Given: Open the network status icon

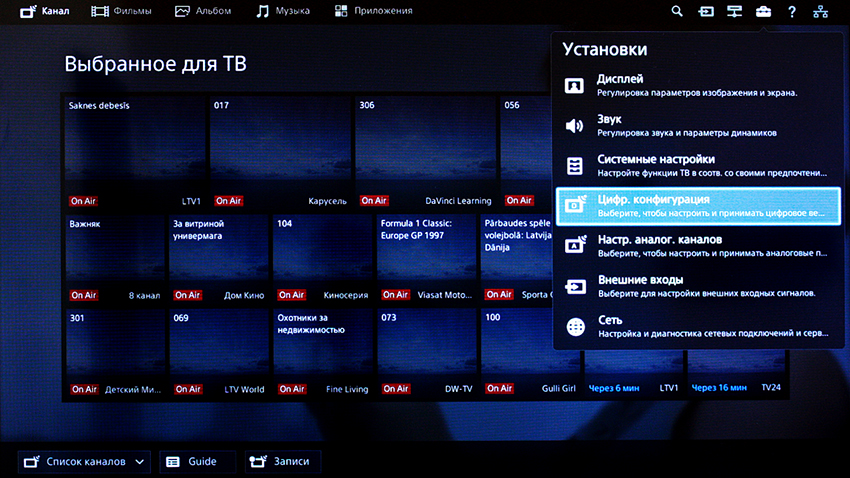Looking at the screenshot, I should point(821,12).
